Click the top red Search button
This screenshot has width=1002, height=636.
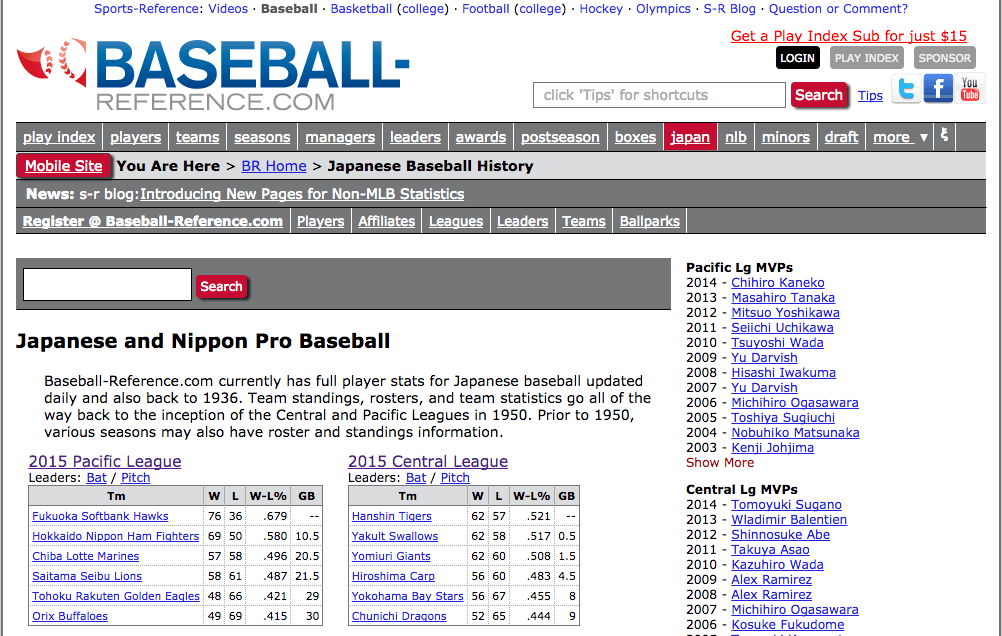[819, 95]
